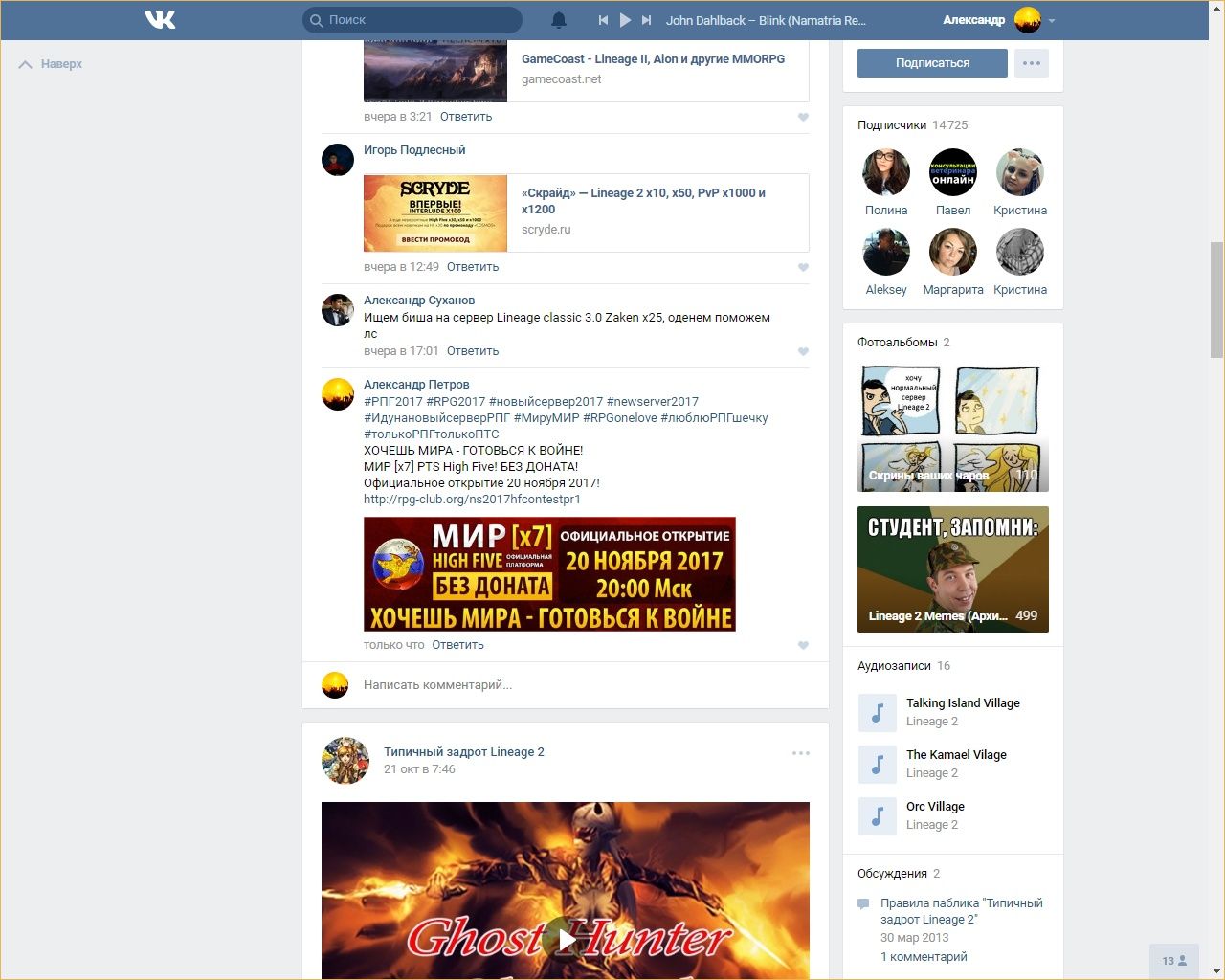Play Talking Island Village audio icon
Viewport: 1225px width, 980px height.
(x=878, y=713)
